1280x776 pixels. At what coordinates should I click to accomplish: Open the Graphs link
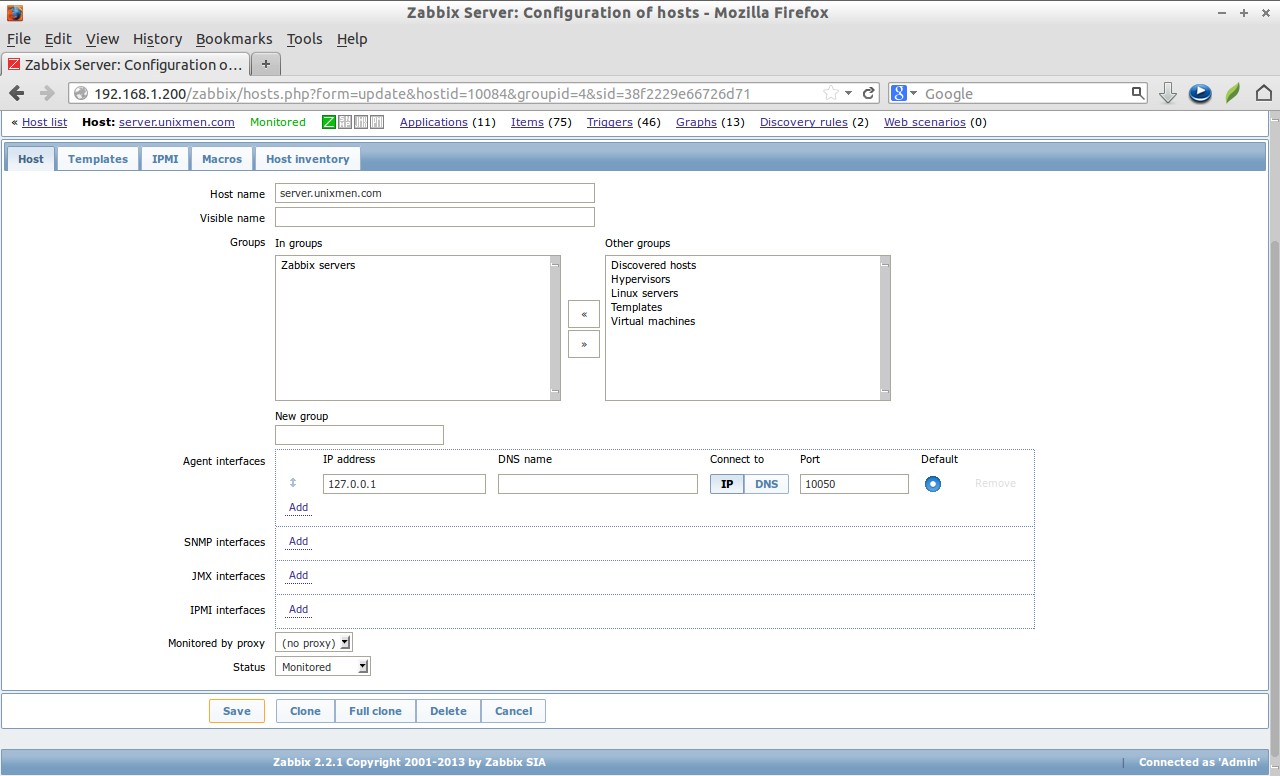pyautogui.click(x=696, y=122)
